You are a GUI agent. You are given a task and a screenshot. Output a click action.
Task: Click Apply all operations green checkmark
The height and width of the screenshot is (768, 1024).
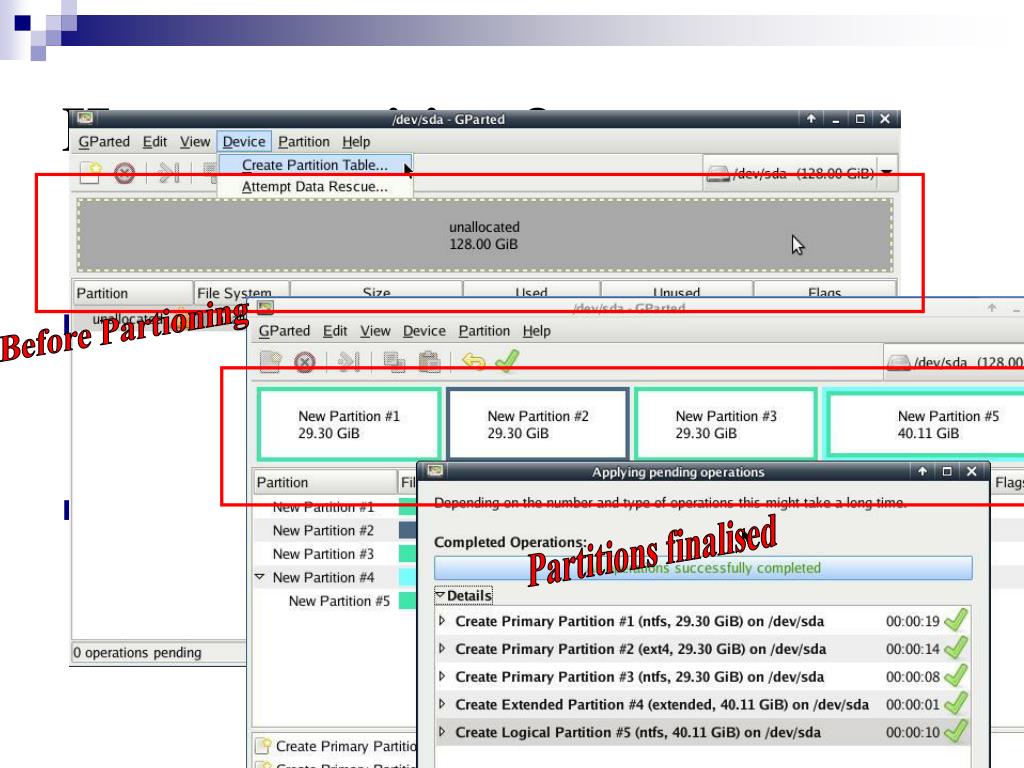click(x=507, y=360)
